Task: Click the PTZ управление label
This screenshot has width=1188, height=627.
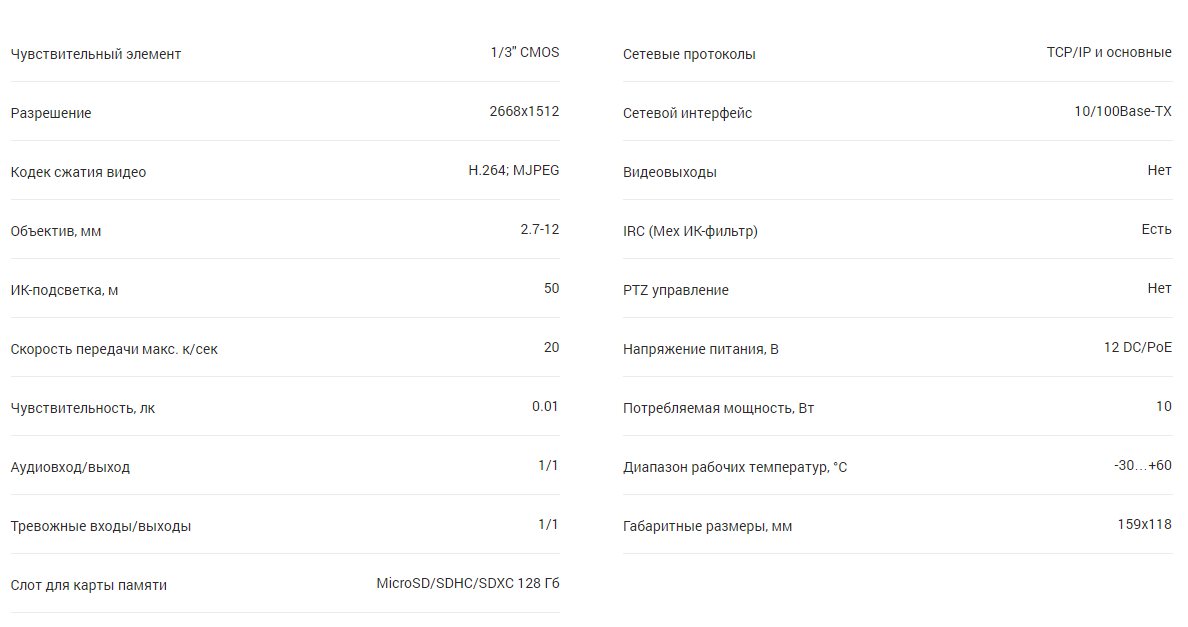Action: [676, 290]
